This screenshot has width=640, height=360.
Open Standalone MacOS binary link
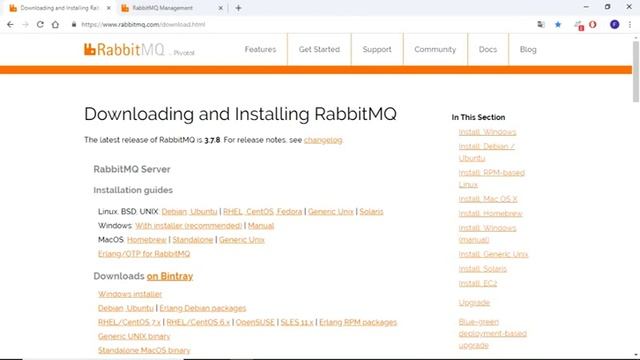[x=144, y=350]
